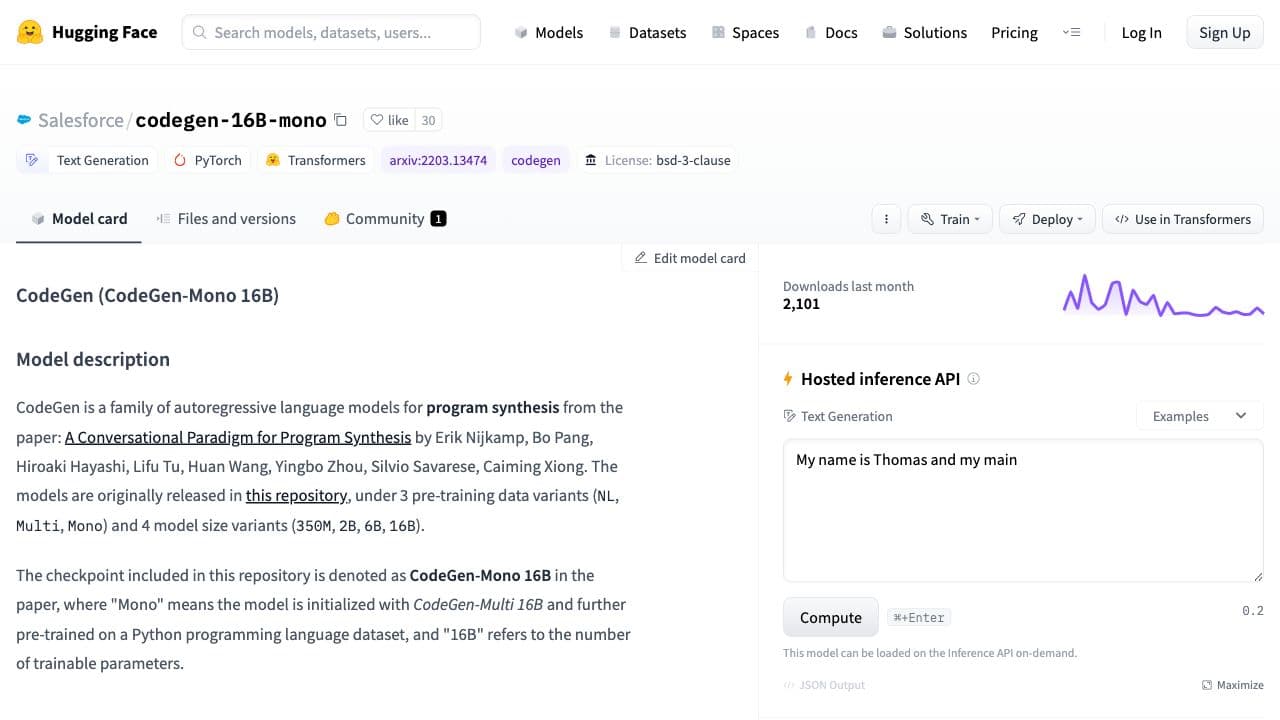Click the Hugging Face logo icon

pyautogui.click(x=30, y=32)
